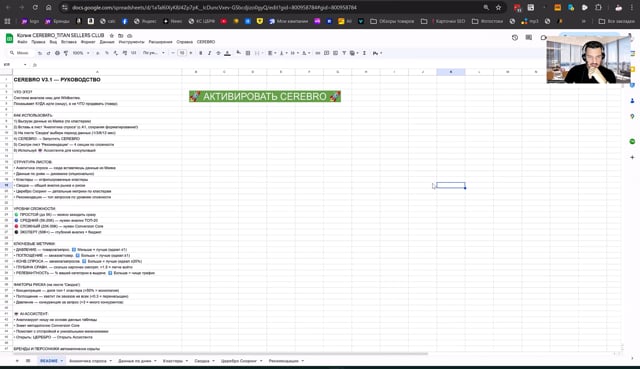The height and width of the screenshot is (369, 640).
Task: Open the Мои кампании bookmark
Action: tap(288, 21)
